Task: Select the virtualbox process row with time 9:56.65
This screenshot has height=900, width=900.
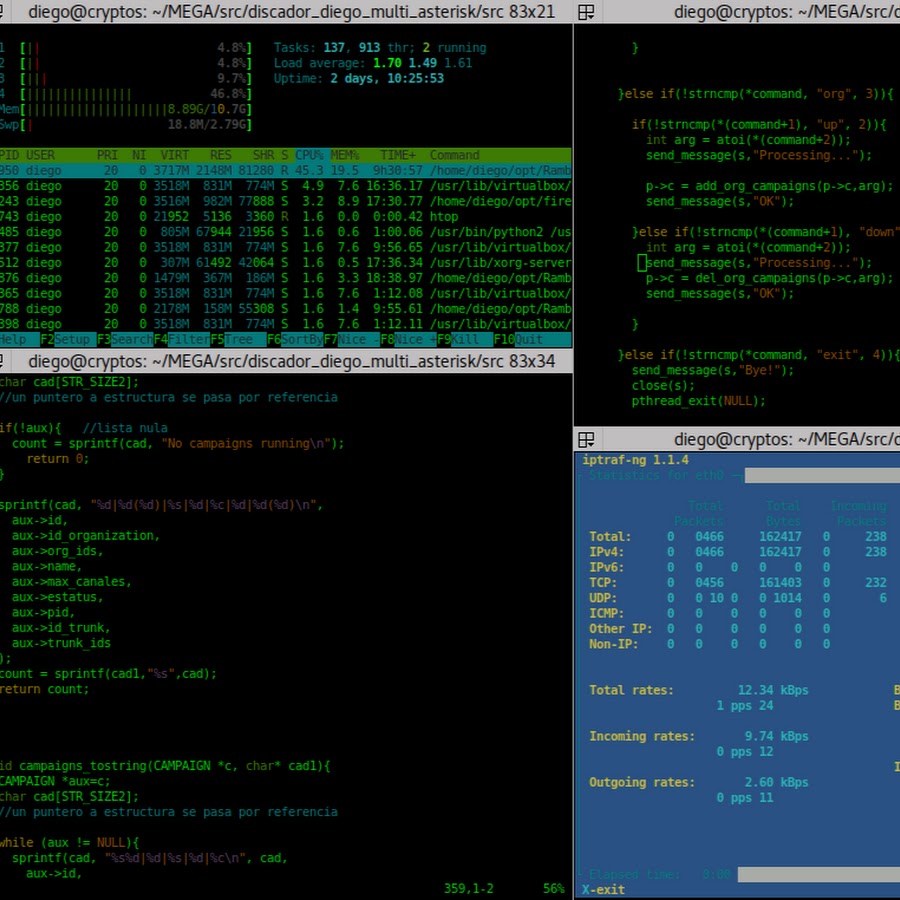Action: [285, 247]
